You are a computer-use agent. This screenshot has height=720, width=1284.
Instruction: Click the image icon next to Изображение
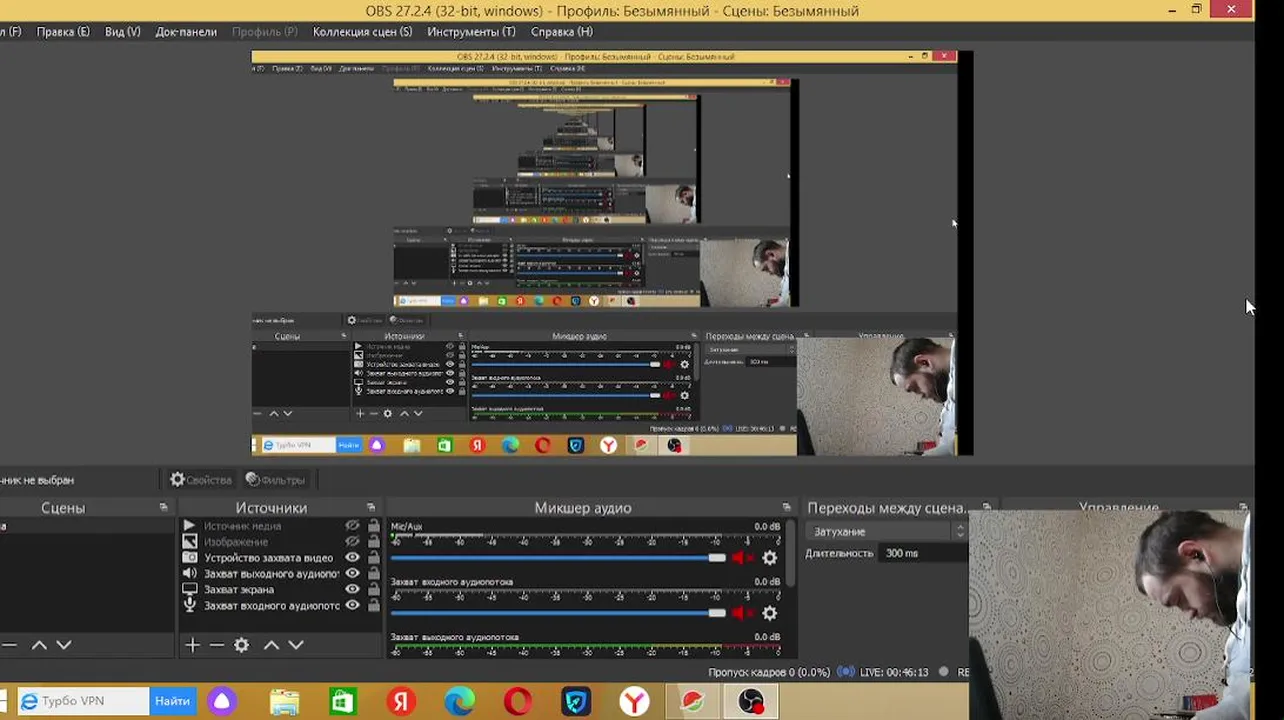click(x=189, y=542)
